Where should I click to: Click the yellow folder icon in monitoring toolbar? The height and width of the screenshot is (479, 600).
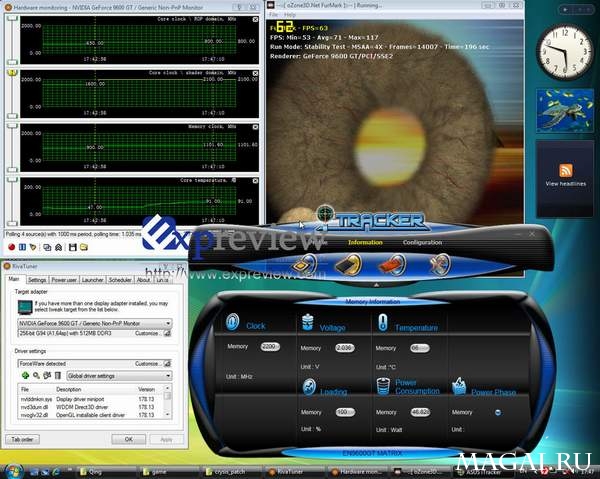pyautogui.click(x=84, y=247)
